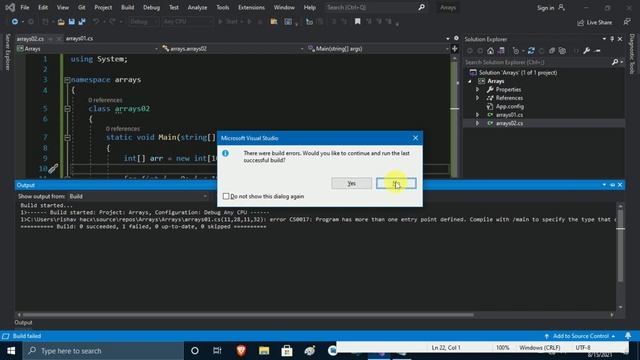Screen dimensions: 640x360
Task: Click Add to Source Control in status bar
Action: pos(580,336)
